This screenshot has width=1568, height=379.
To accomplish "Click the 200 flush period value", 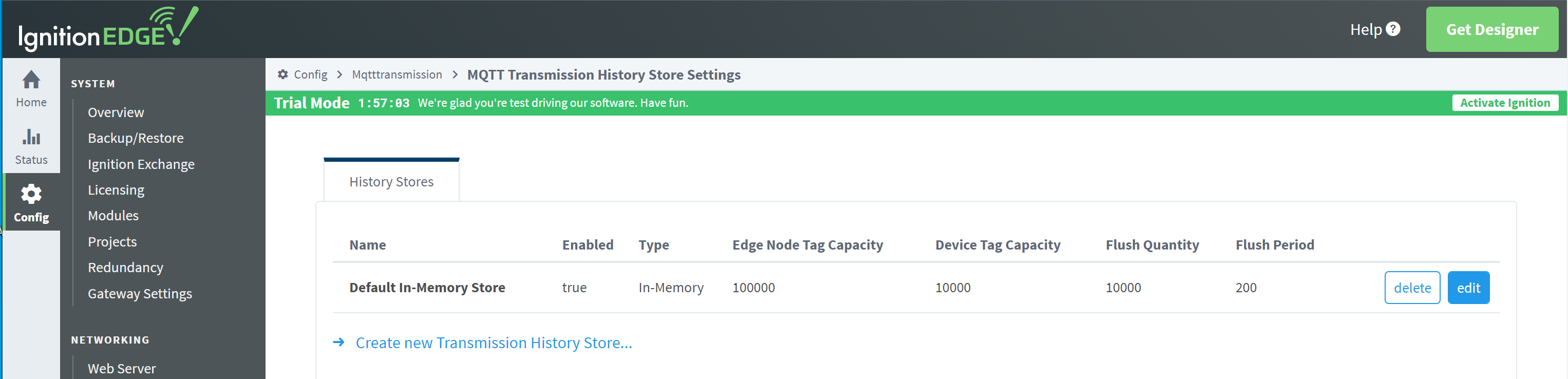I will [1246, 288].
